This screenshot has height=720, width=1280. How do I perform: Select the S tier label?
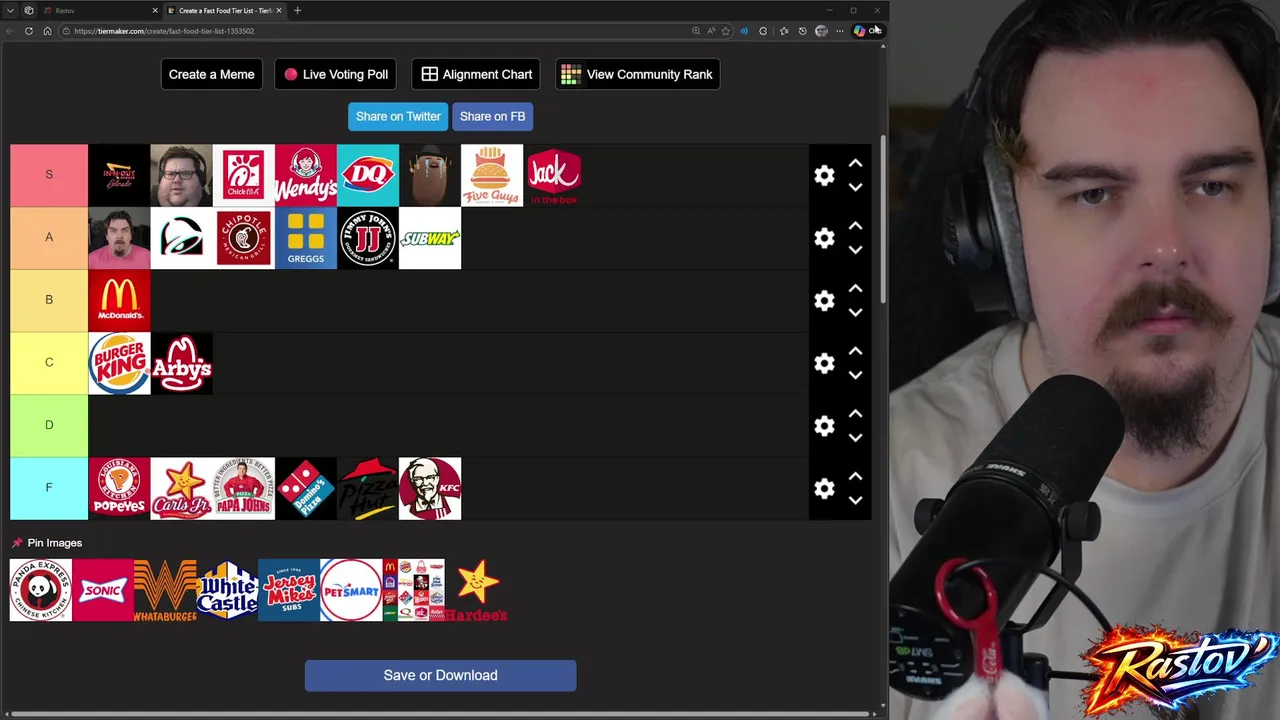[49, 175]
